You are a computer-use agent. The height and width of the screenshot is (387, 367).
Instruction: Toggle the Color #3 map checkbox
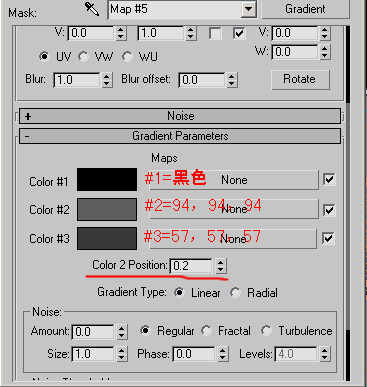[x=328, y=238]
